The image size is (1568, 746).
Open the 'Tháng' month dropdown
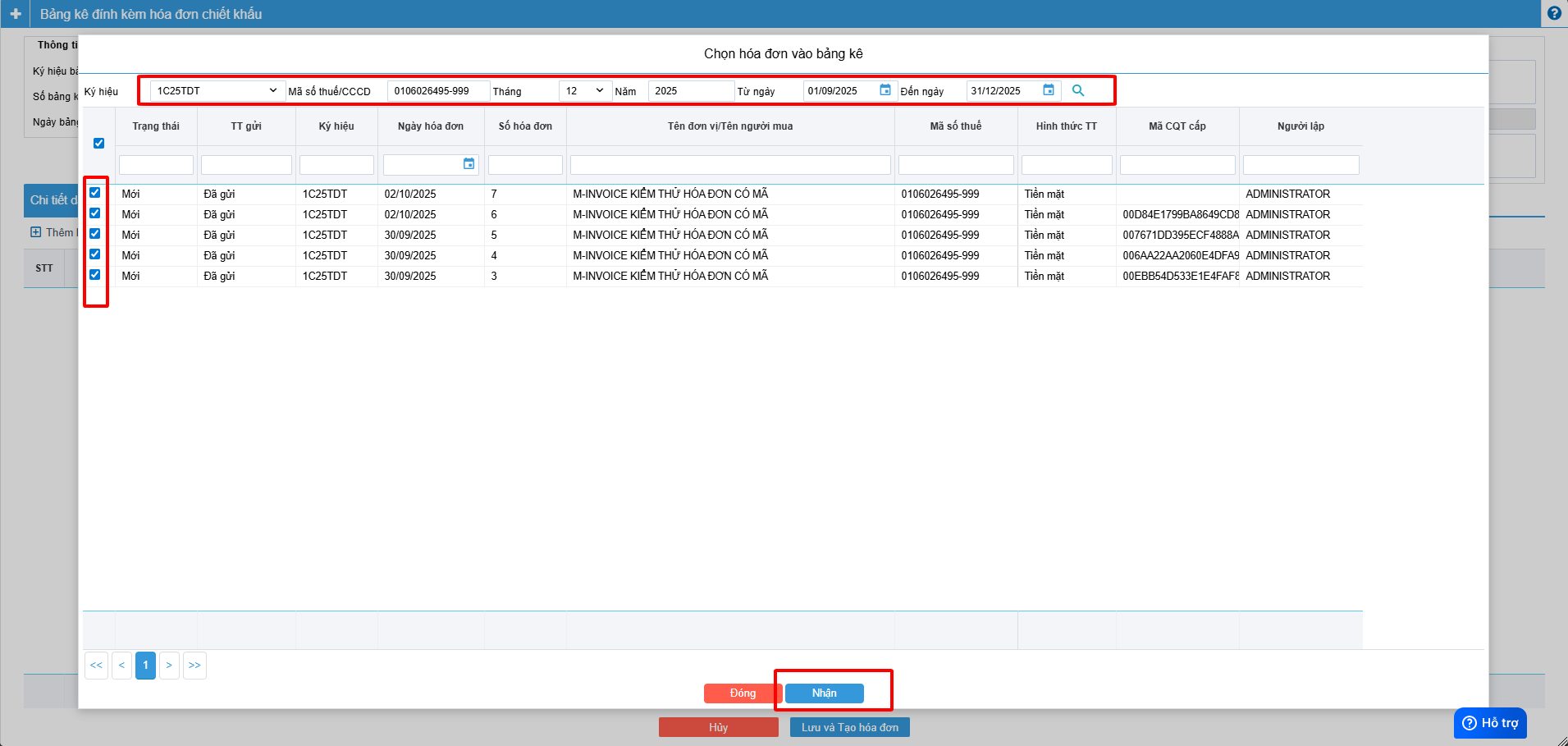point(585,91)
